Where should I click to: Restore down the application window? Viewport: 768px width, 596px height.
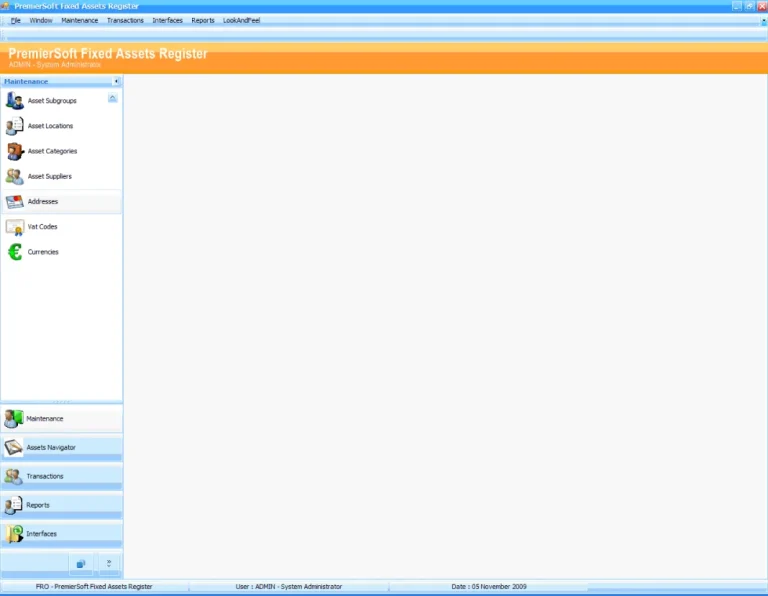[x=749, y=6]
